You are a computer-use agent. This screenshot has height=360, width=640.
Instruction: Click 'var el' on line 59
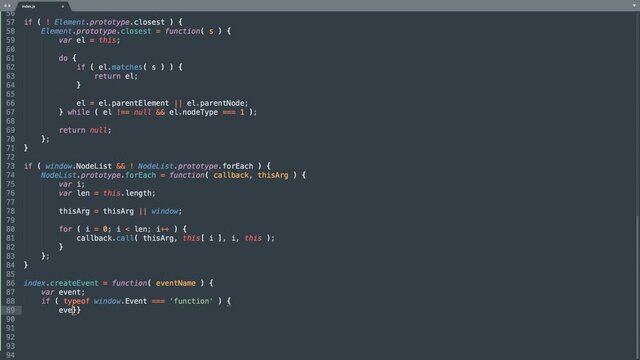(x=72, y=40)
